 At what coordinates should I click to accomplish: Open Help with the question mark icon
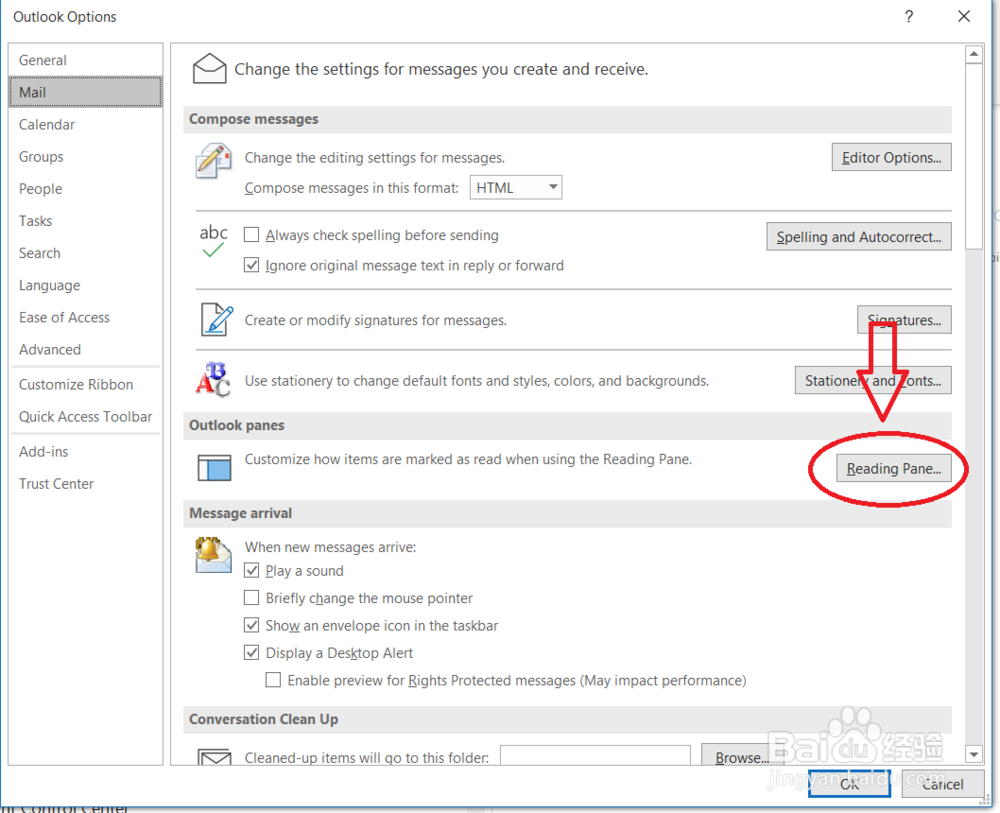click(909, 17)
